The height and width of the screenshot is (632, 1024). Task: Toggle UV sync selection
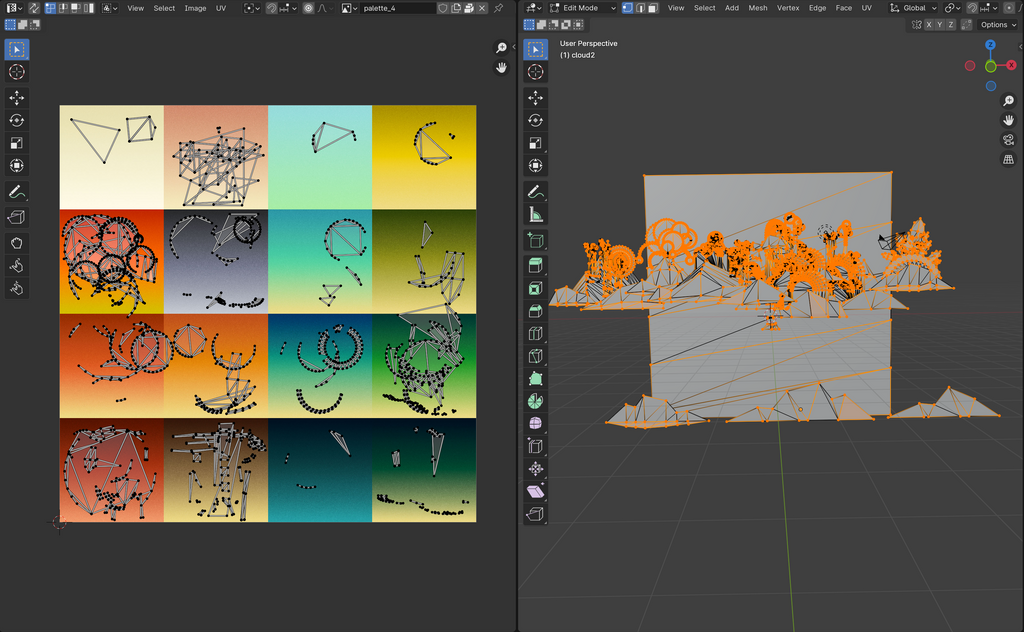point(33,8)
